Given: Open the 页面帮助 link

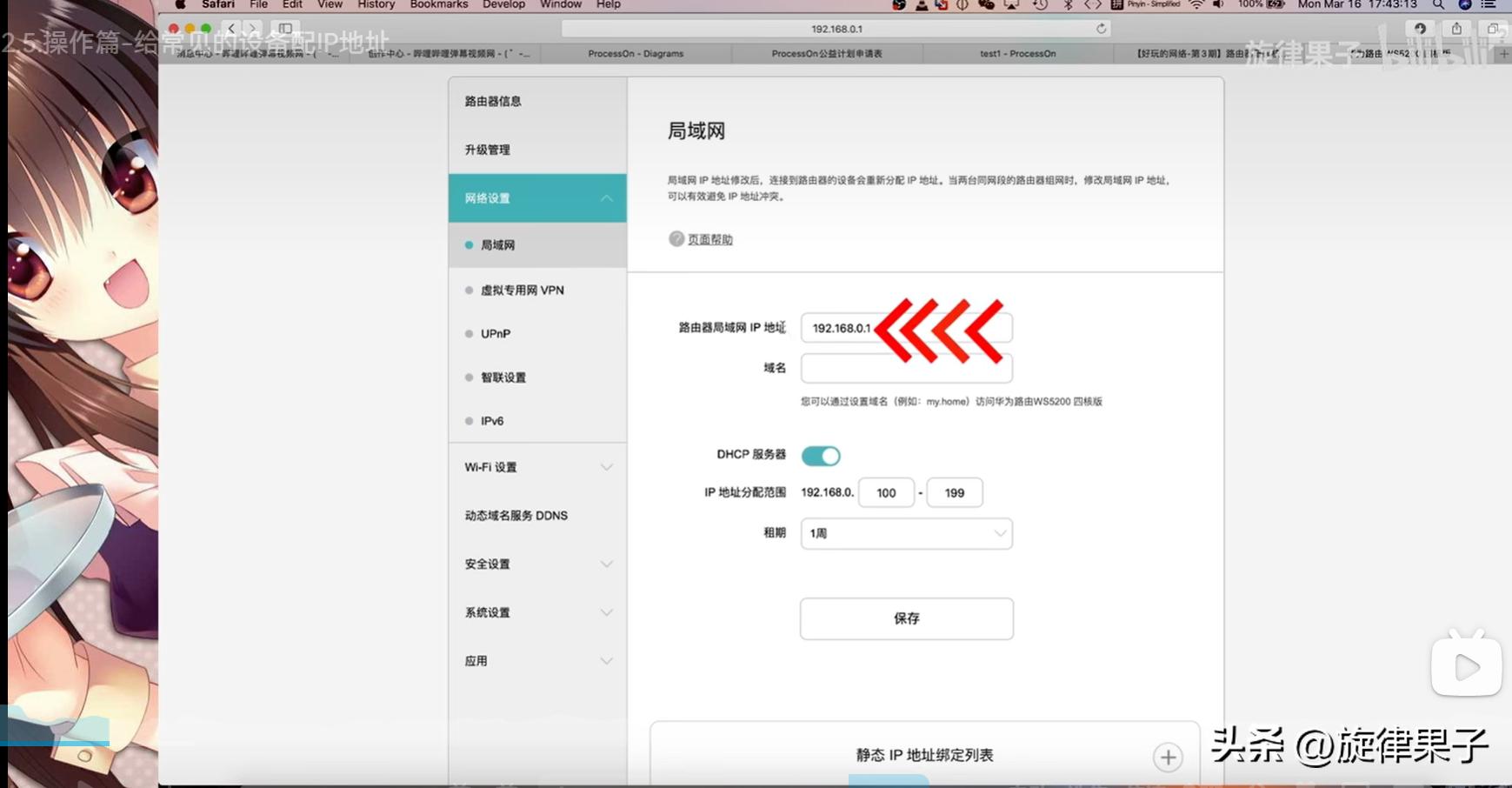Looking at the screenshot, I should [709, 240].
